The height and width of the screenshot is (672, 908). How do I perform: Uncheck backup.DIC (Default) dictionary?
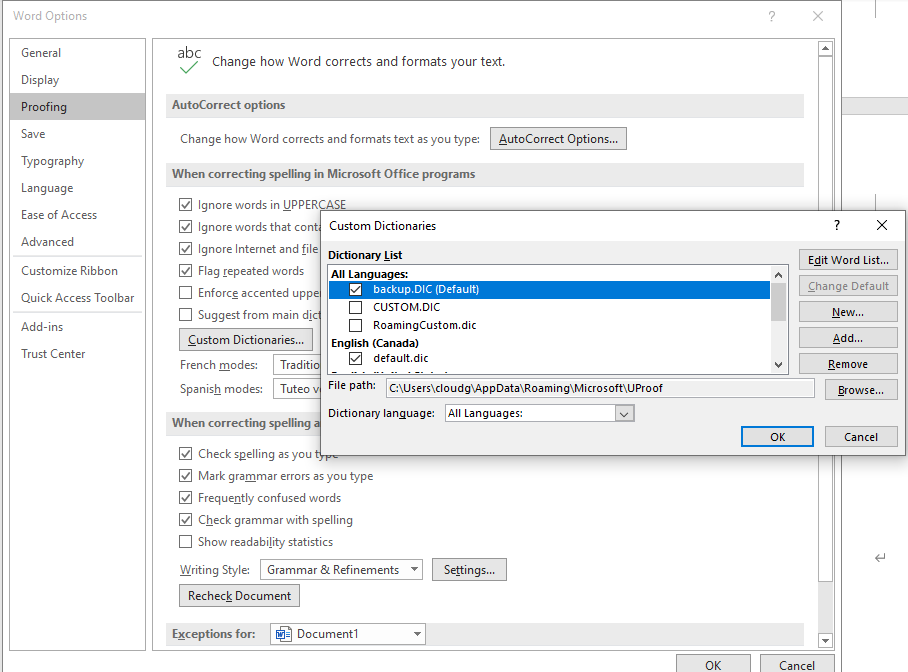[356, 289]
